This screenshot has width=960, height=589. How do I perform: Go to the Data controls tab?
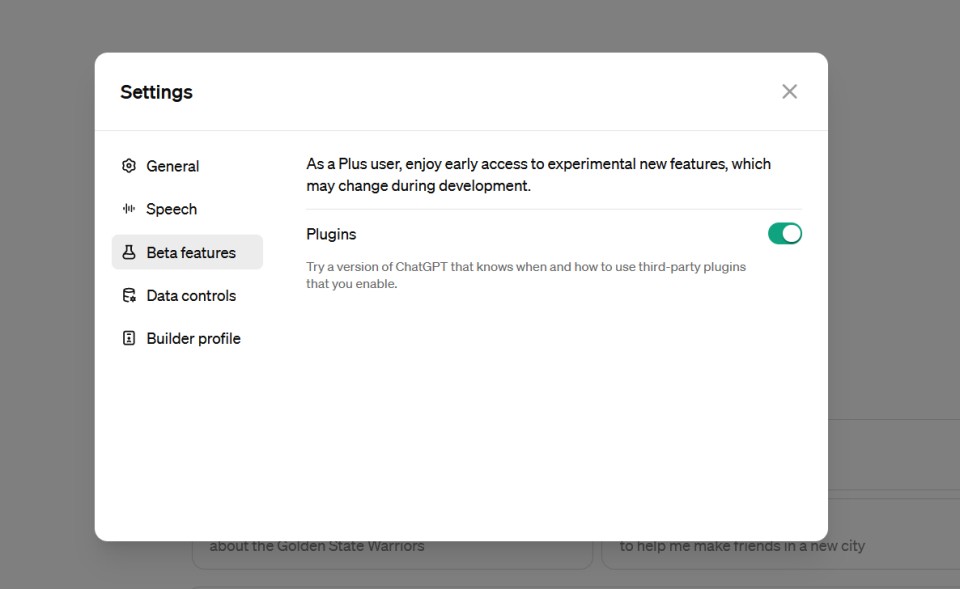(x=191, y=295)
